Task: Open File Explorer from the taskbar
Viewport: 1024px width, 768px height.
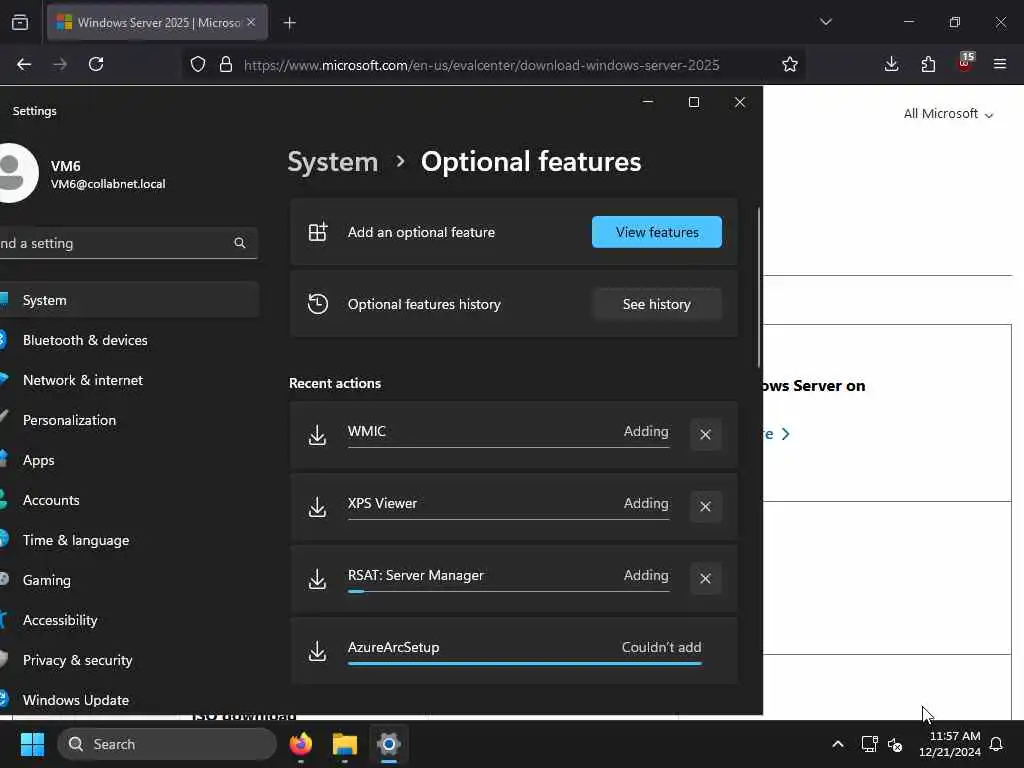Action: click(x=345, y=744)
